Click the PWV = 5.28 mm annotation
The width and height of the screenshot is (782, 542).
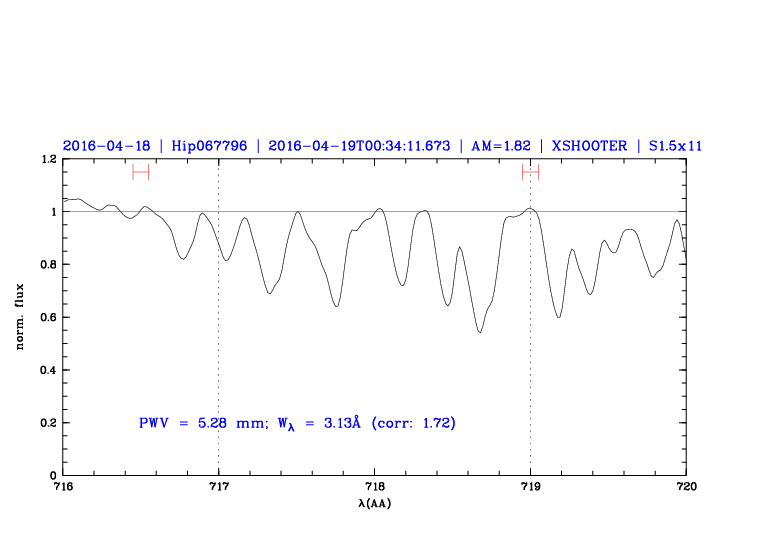tap(197, 423)
